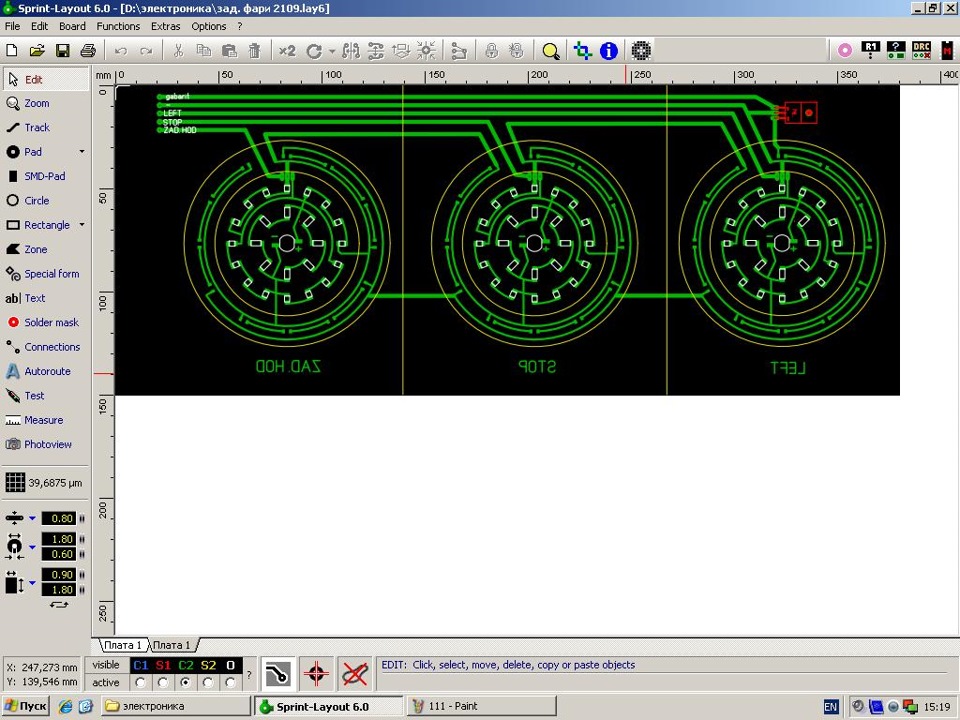Mirror selection vertically

376,51
